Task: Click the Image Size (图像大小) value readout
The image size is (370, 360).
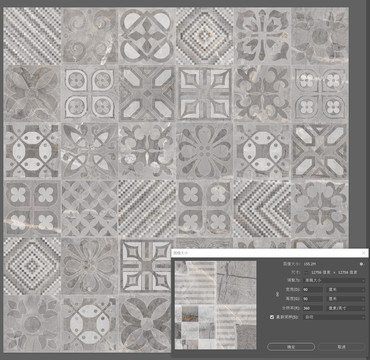Action: [x=310, y=264]
